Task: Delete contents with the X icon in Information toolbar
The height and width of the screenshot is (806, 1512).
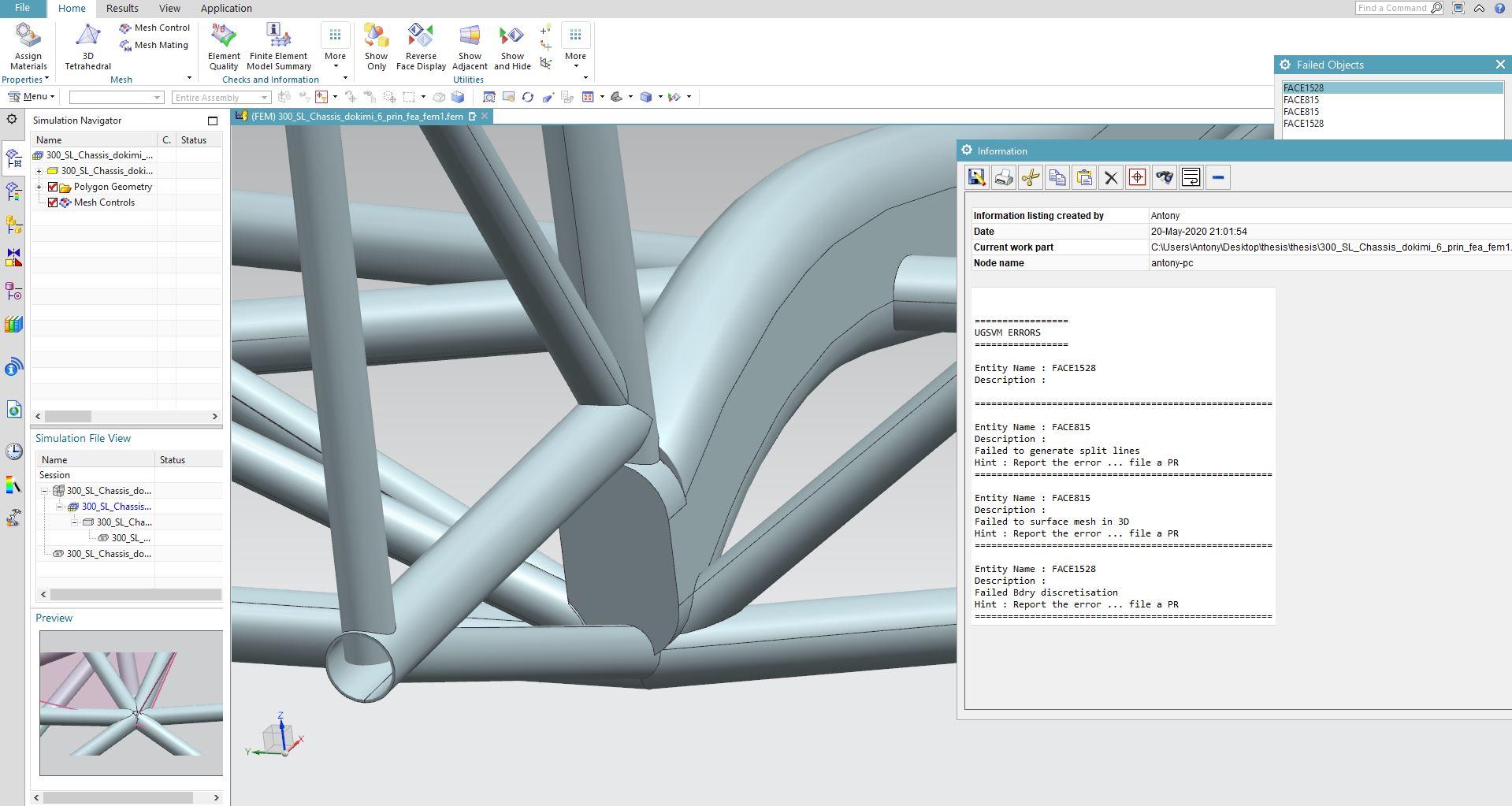Action: pyautogui.click(x=1111, y=177)
